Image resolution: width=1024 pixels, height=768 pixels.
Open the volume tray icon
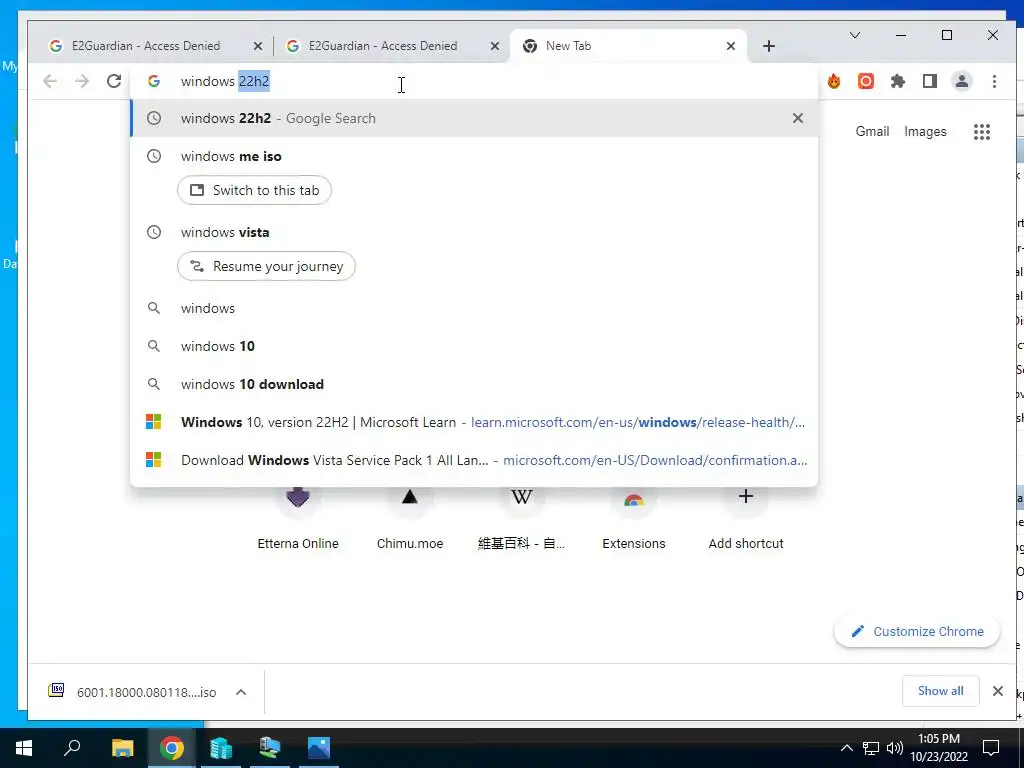[895, 748]
